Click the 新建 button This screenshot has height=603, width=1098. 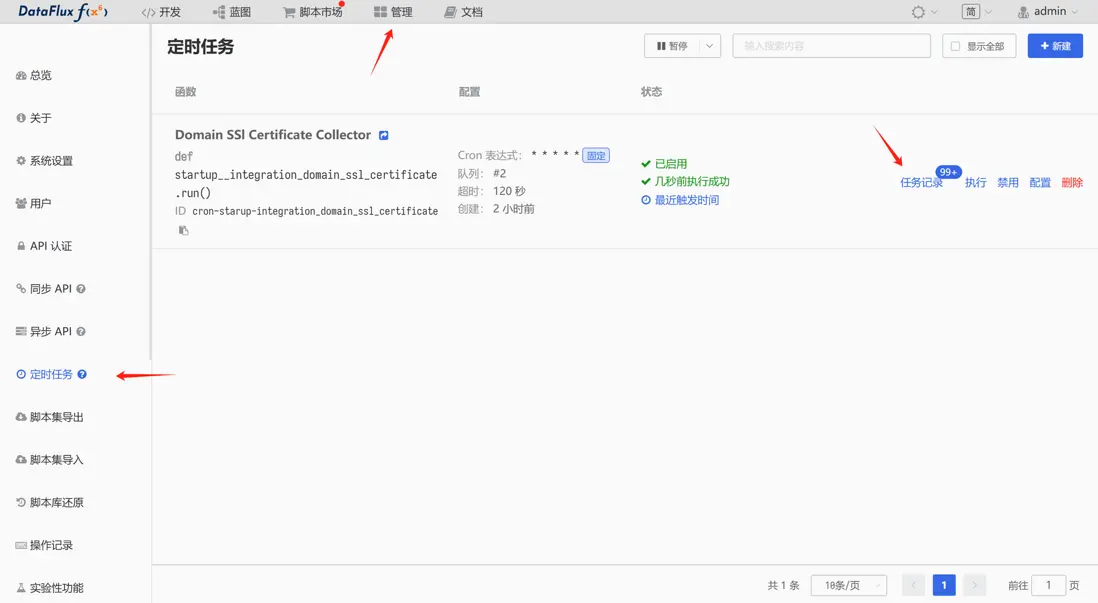coord(1055,46)
